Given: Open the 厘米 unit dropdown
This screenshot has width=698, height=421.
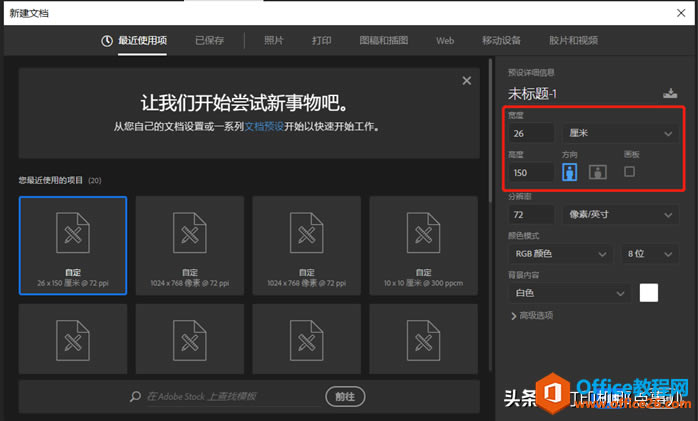Looking at the screenshot, I should (x=621, y=133).
